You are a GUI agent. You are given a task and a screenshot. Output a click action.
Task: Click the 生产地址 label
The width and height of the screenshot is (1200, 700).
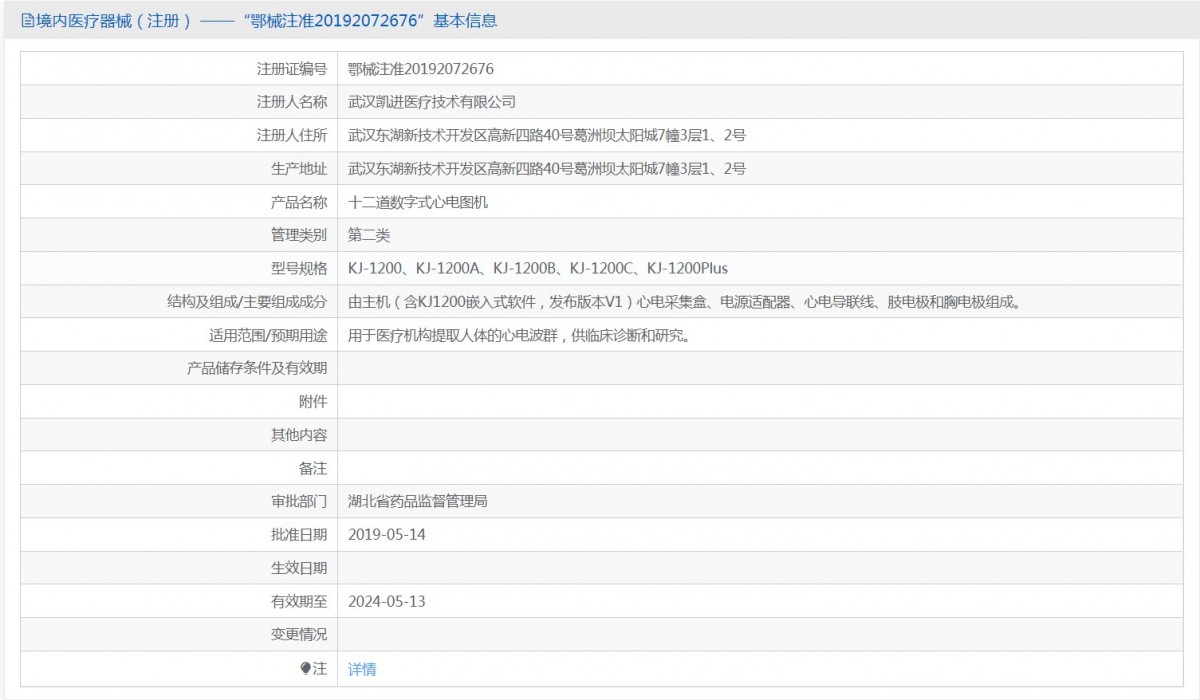click(299, 169)
